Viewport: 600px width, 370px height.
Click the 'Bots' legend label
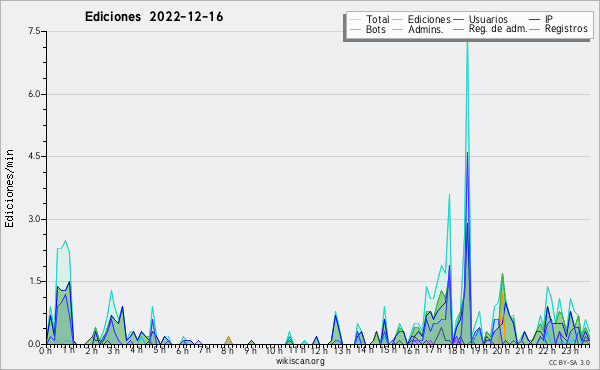(375, 29)
